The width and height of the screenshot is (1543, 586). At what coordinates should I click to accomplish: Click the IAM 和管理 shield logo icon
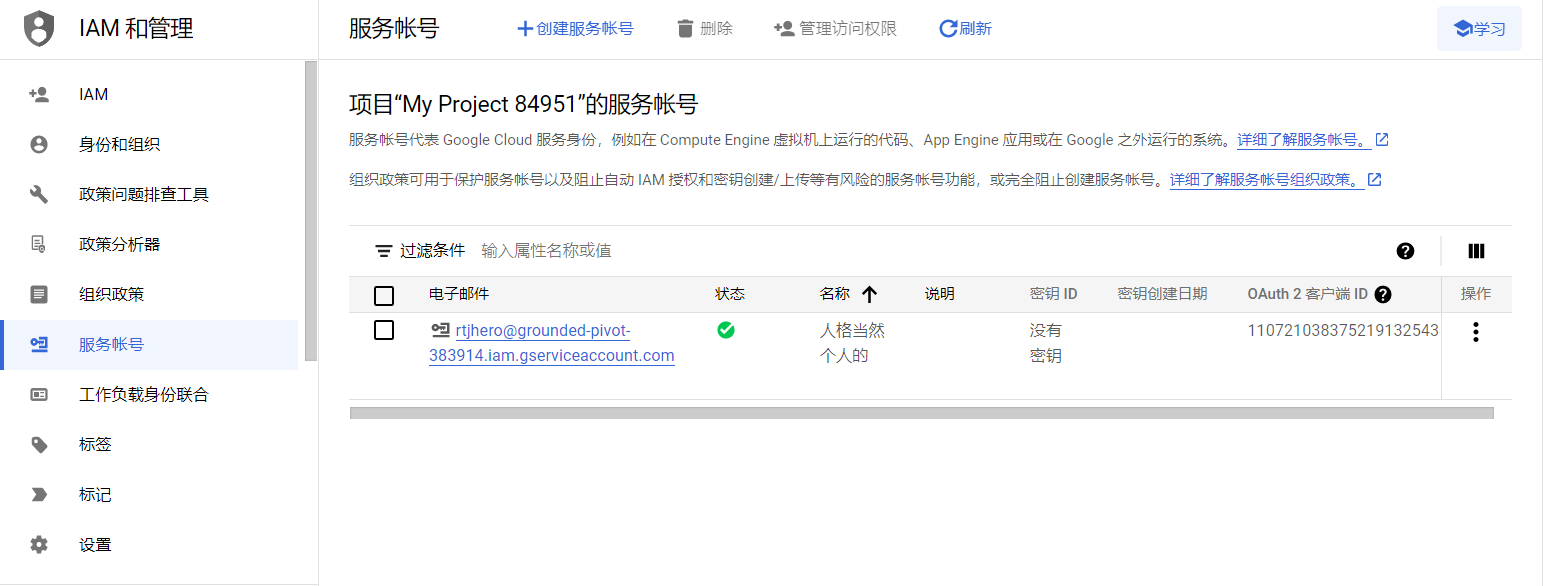(x=39, y=29)
